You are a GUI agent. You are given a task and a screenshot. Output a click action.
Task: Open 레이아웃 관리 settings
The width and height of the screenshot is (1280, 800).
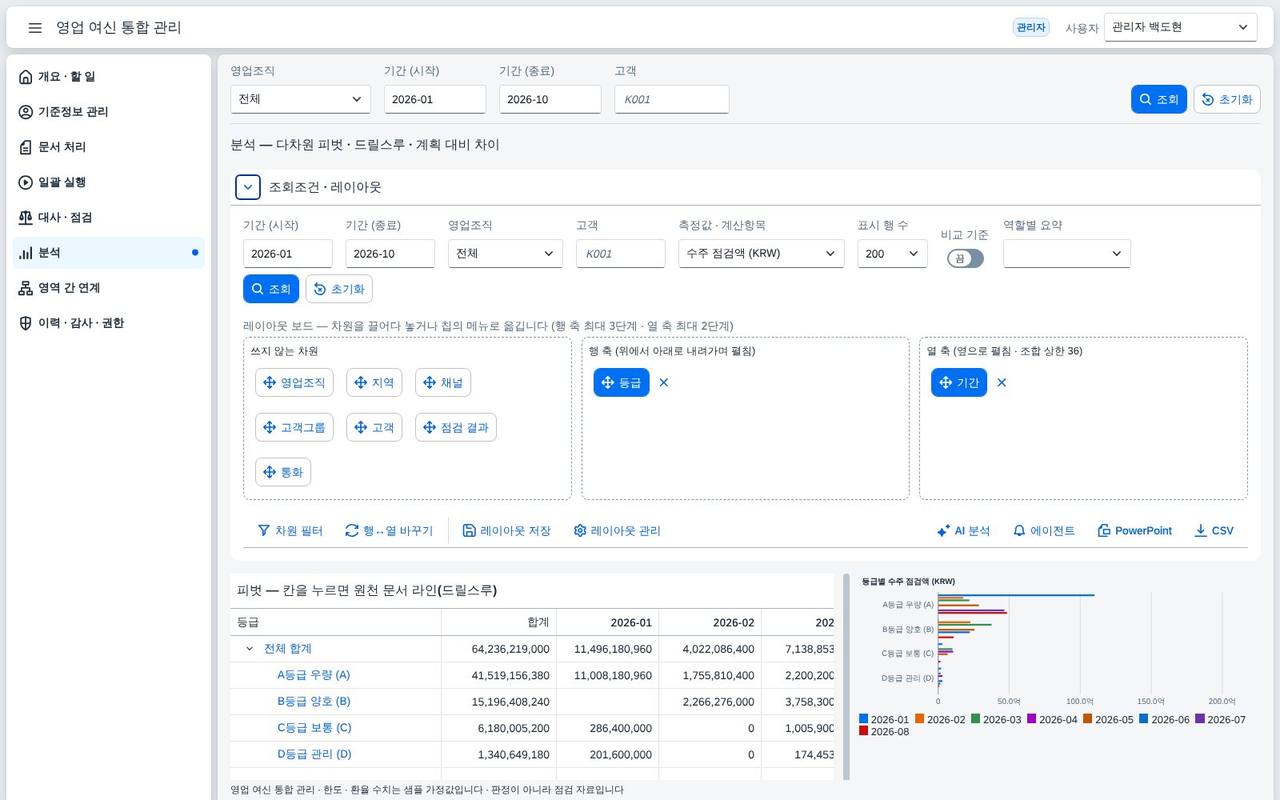point(617,531)
